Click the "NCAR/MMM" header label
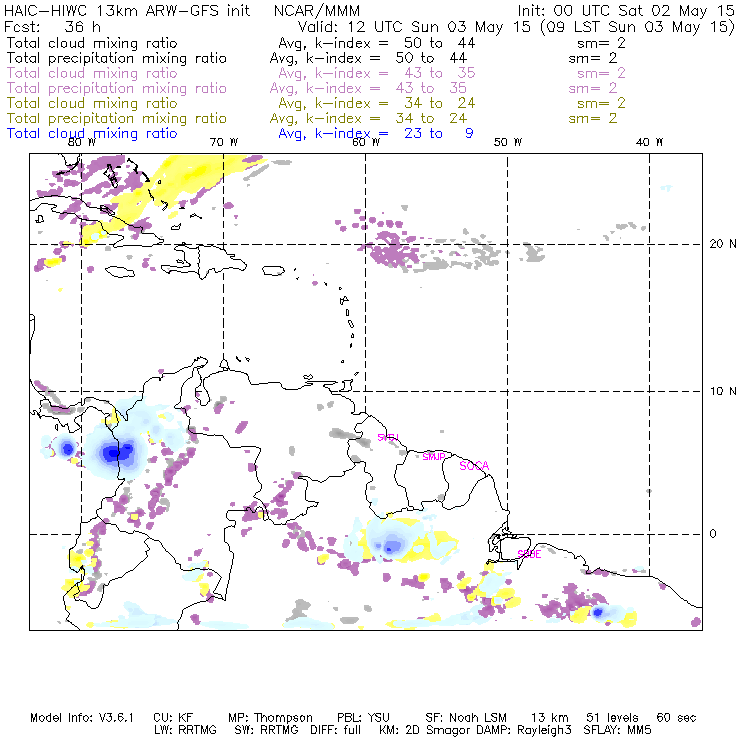Viewport: 740px width, 740px height. [x=317, y=11]
